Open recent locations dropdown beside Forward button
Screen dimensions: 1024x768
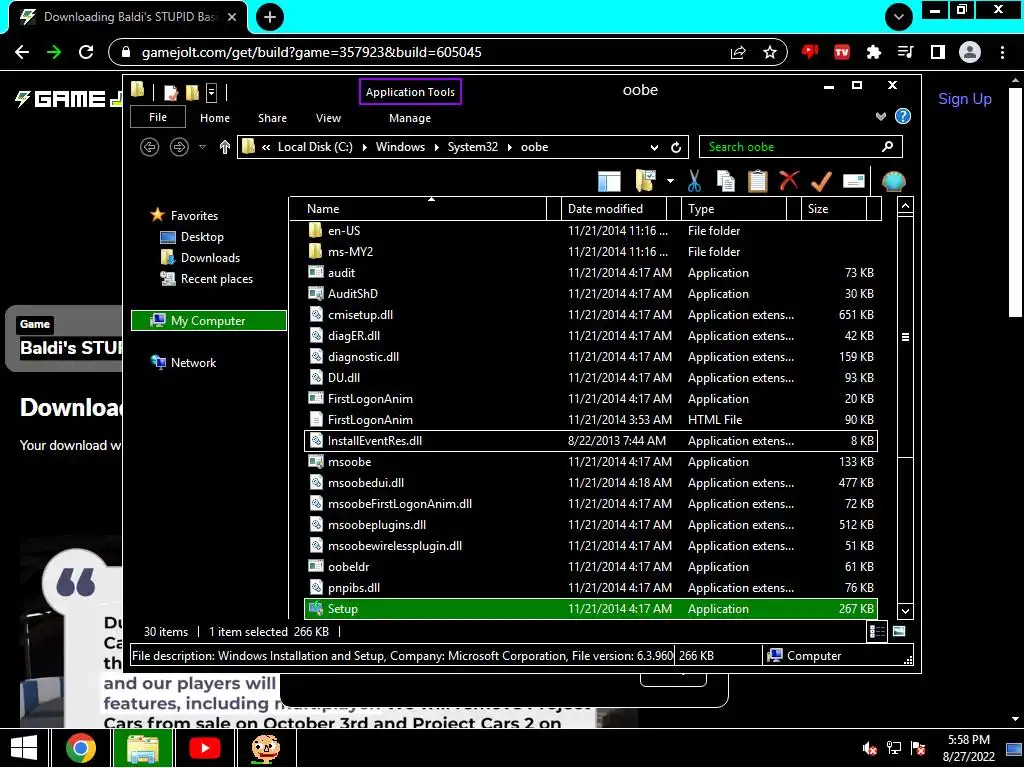pyautogui.click(x=202, y=147)
